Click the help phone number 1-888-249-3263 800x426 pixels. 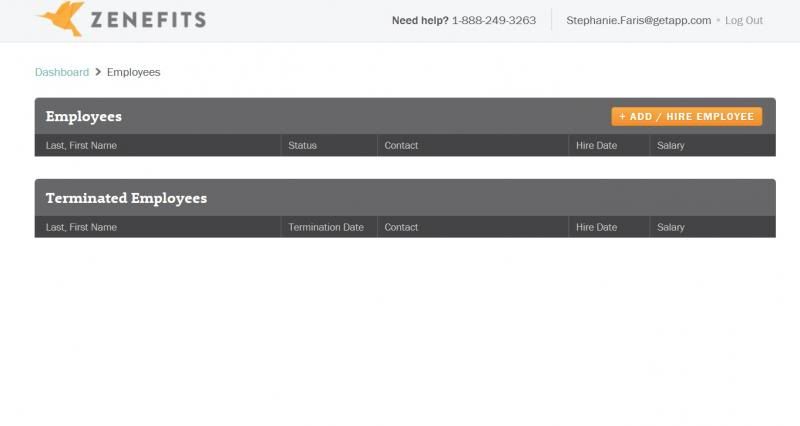(x=494, y=20)
